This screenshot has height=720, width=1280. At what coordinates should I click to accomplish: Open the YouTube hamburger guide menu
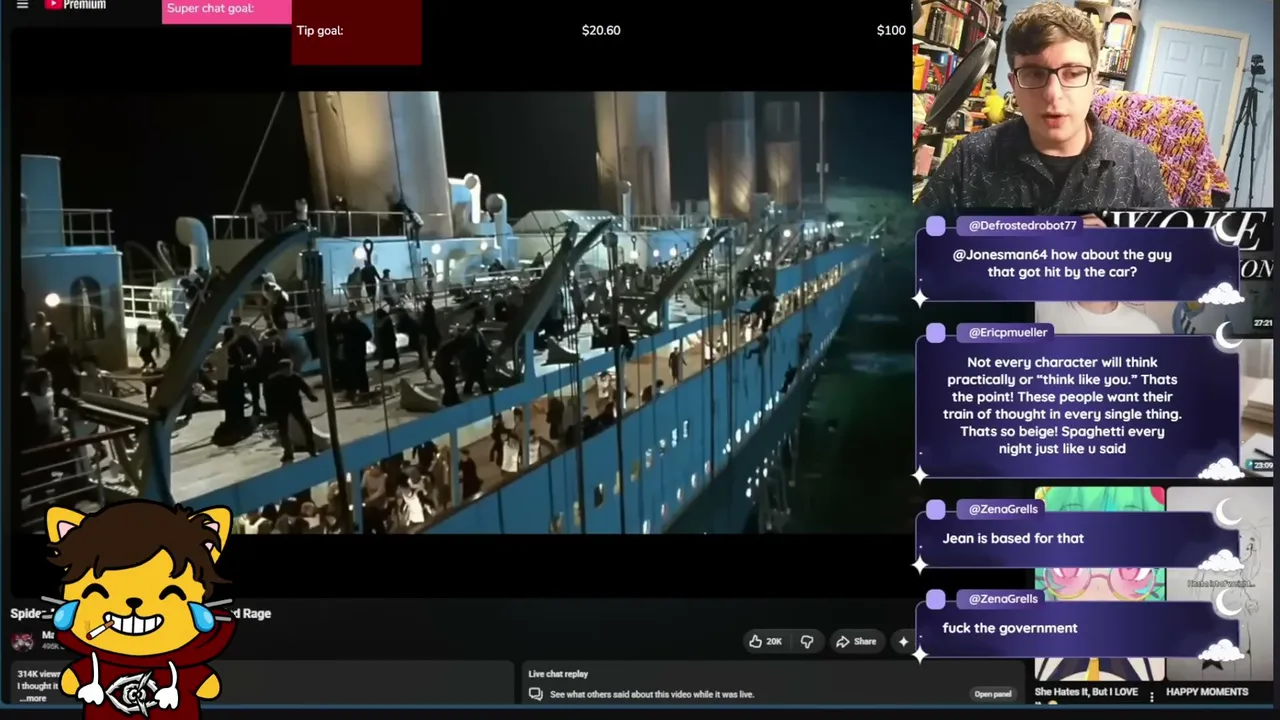[x=22, y=5]
